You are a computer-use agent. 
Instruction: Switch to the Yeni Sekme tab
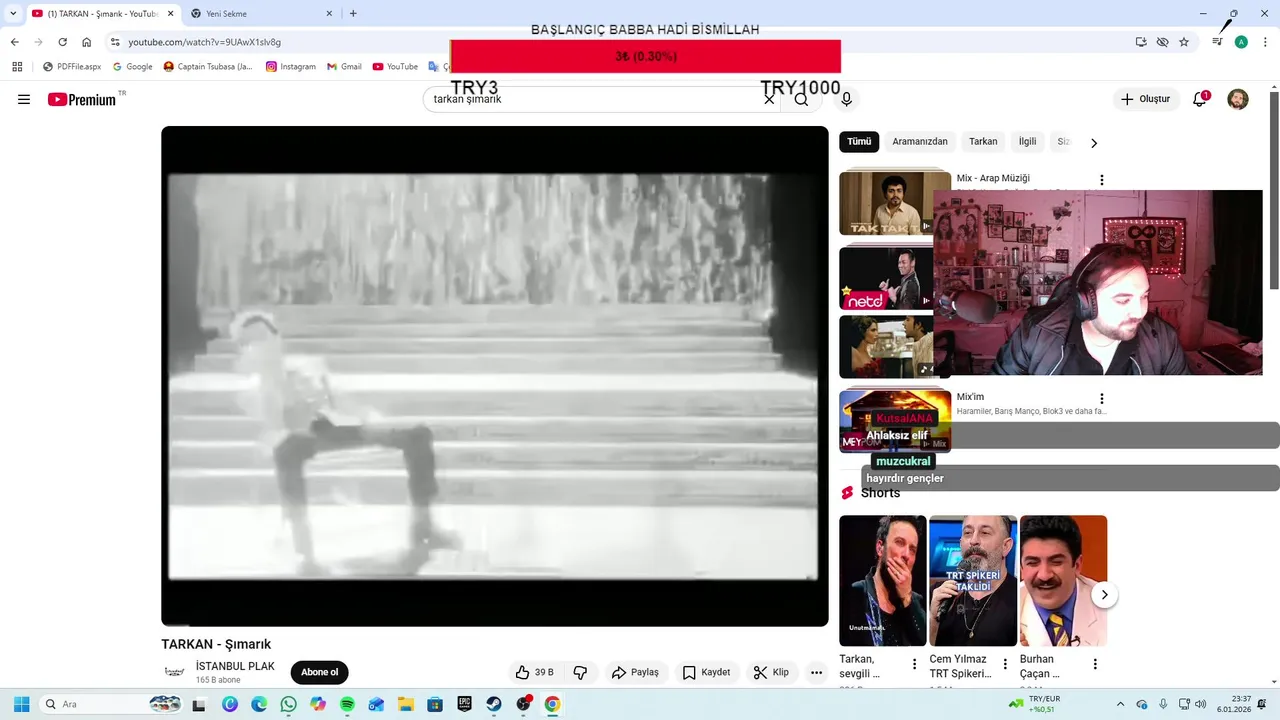[x=260, y=14]
